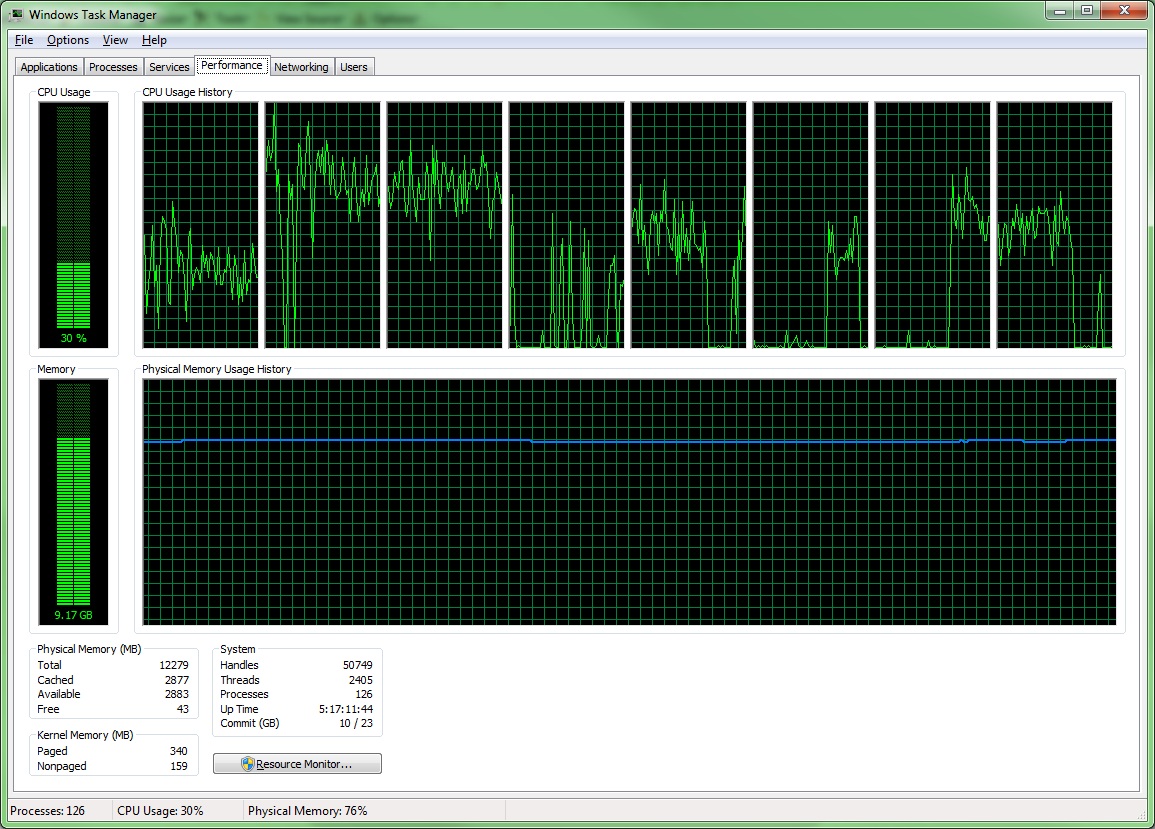Open the Options menu

(x=68, y=40)
